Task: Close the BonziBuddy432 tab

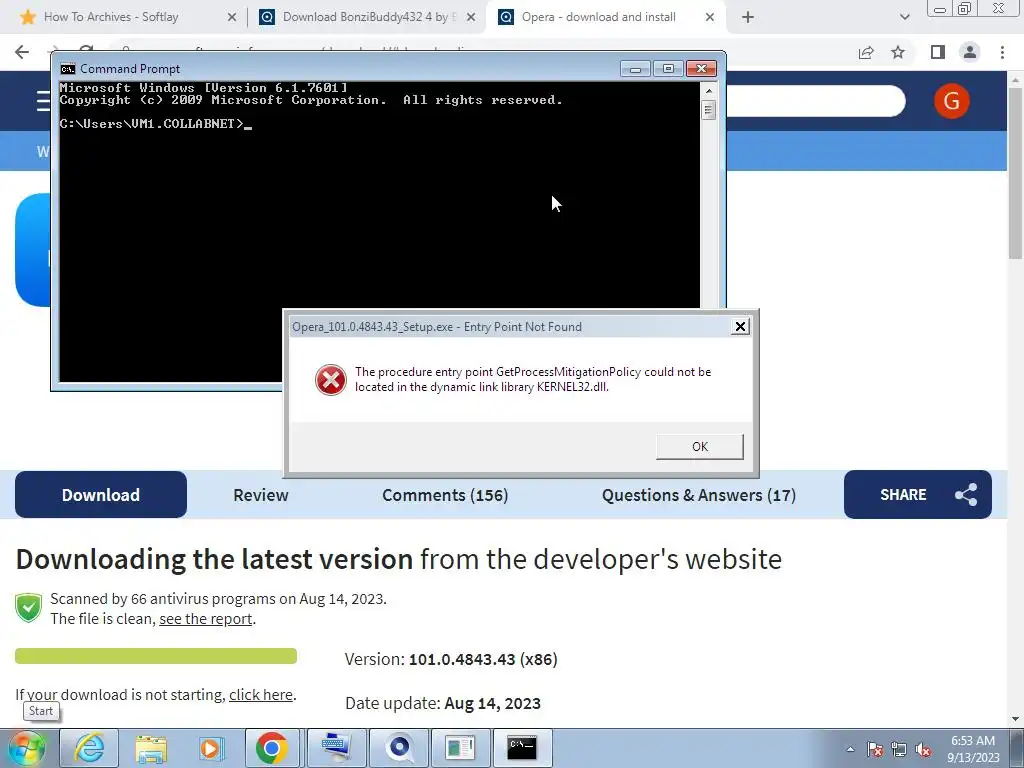Action: tap(470, 18)
